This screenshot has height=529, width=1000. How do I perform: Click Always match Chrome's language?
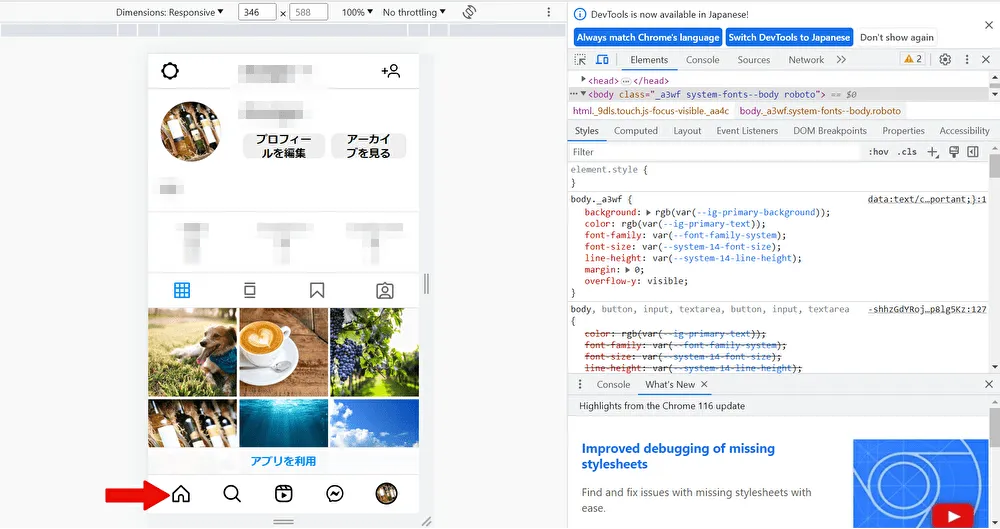648,37
